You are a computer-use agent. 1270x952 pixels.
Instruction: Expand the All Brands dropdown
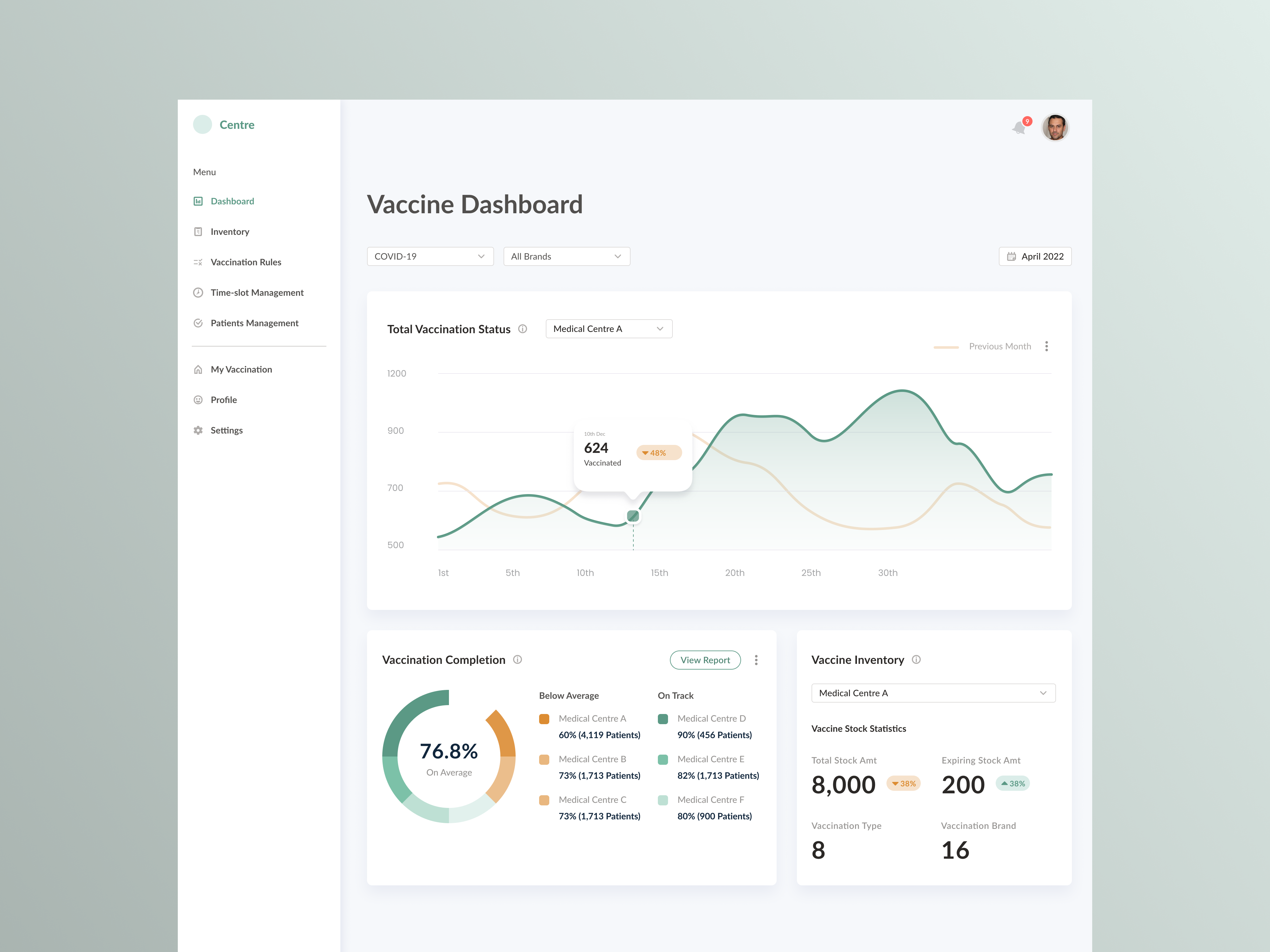tap(567, 256)
